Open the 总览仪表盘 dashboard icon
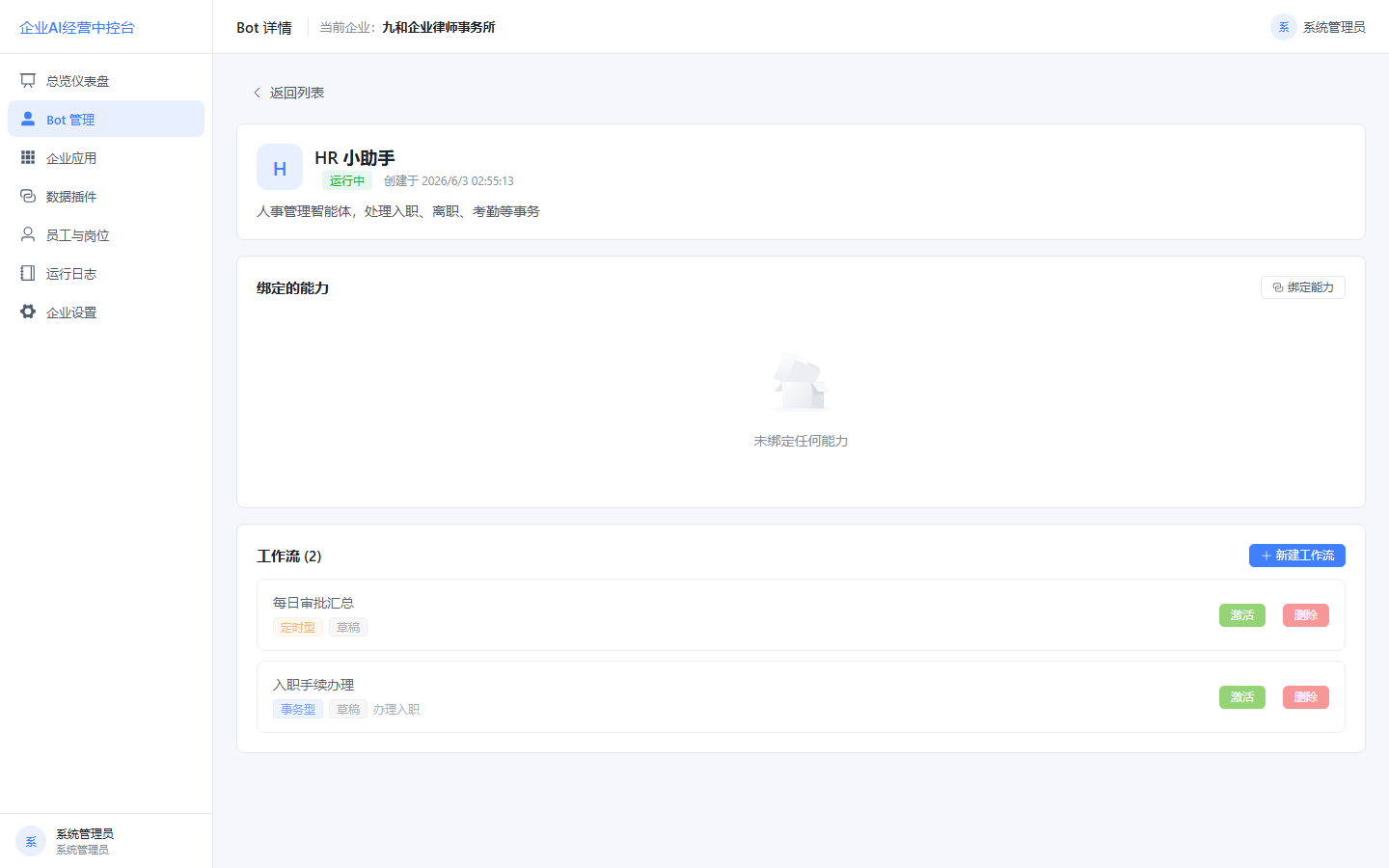Image resolution: width=1389 pixels, height=868 pixels. pyautogui.click(x=28, y=81)
